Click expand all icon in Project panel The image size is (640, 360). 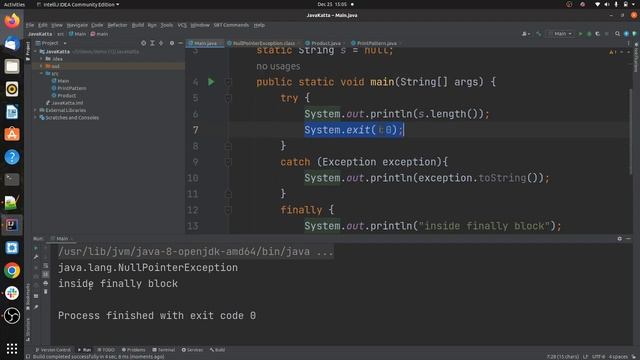[x=152, y=43]
